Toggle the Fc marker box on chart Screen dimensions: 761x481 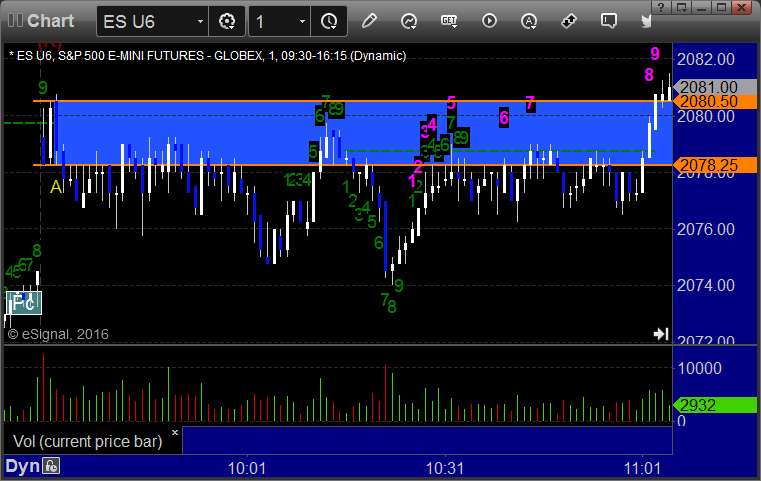[x=23, y=303]
